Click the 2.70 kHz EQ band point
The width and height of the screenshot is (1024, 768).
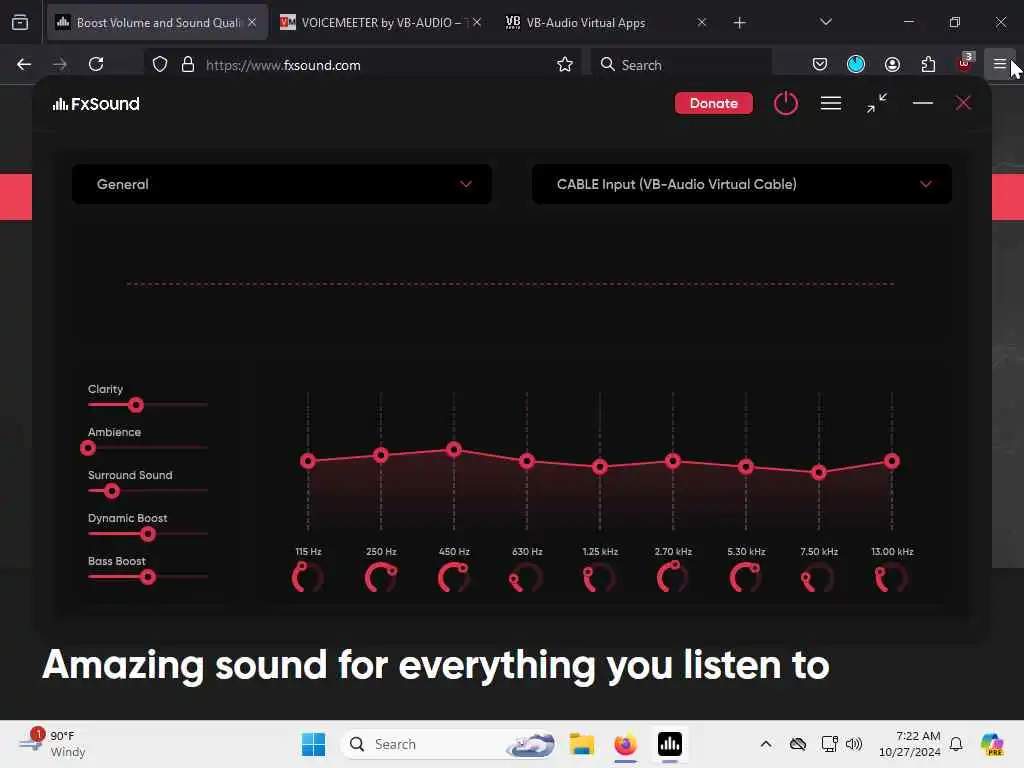point(673,461)
